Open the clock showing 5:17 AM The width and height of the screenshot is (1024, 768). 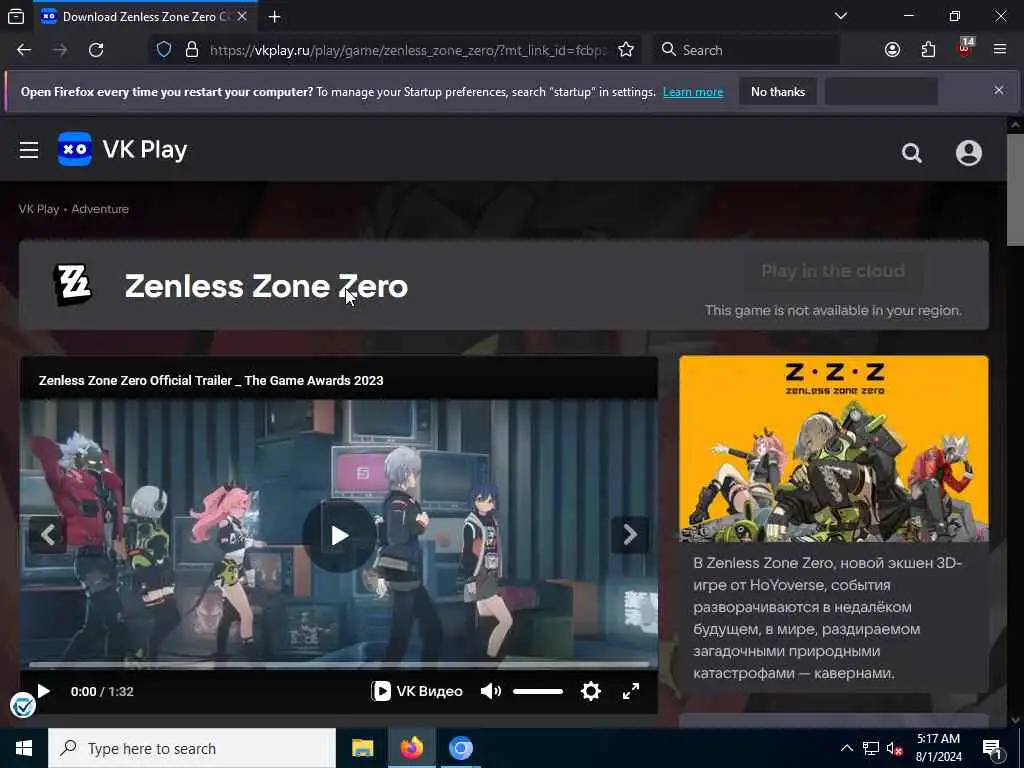(938, 748)
